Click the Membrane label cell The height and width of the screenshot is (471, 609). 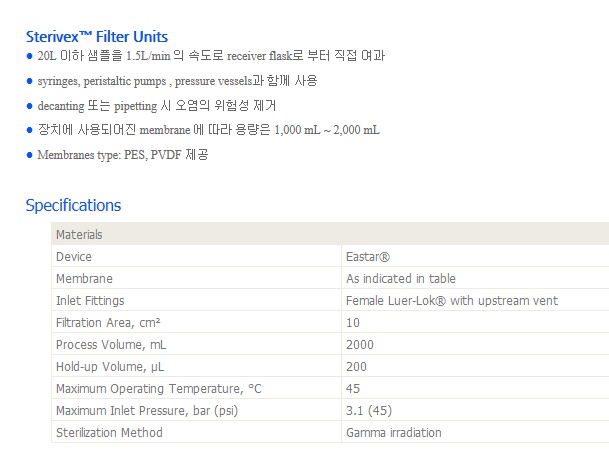196,278
